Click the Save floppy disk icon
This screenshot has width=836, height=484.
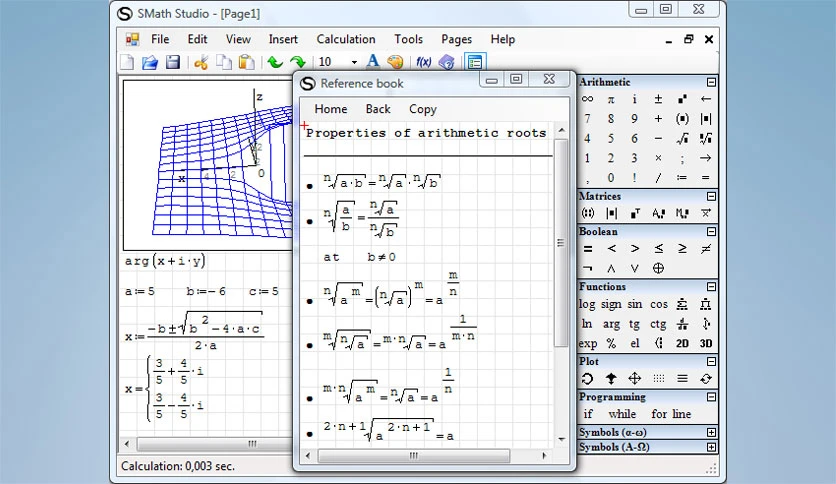tap(173, 62)
